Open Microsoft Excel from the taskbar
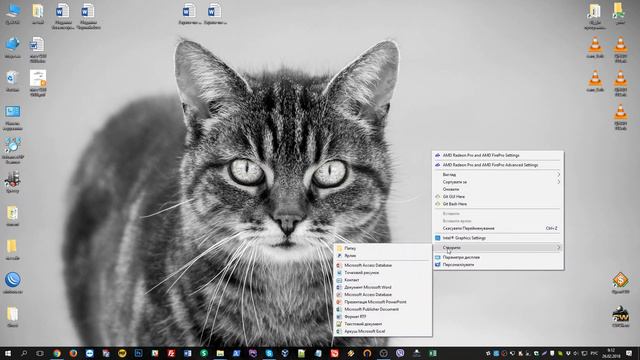 click(x=433, y=353)
